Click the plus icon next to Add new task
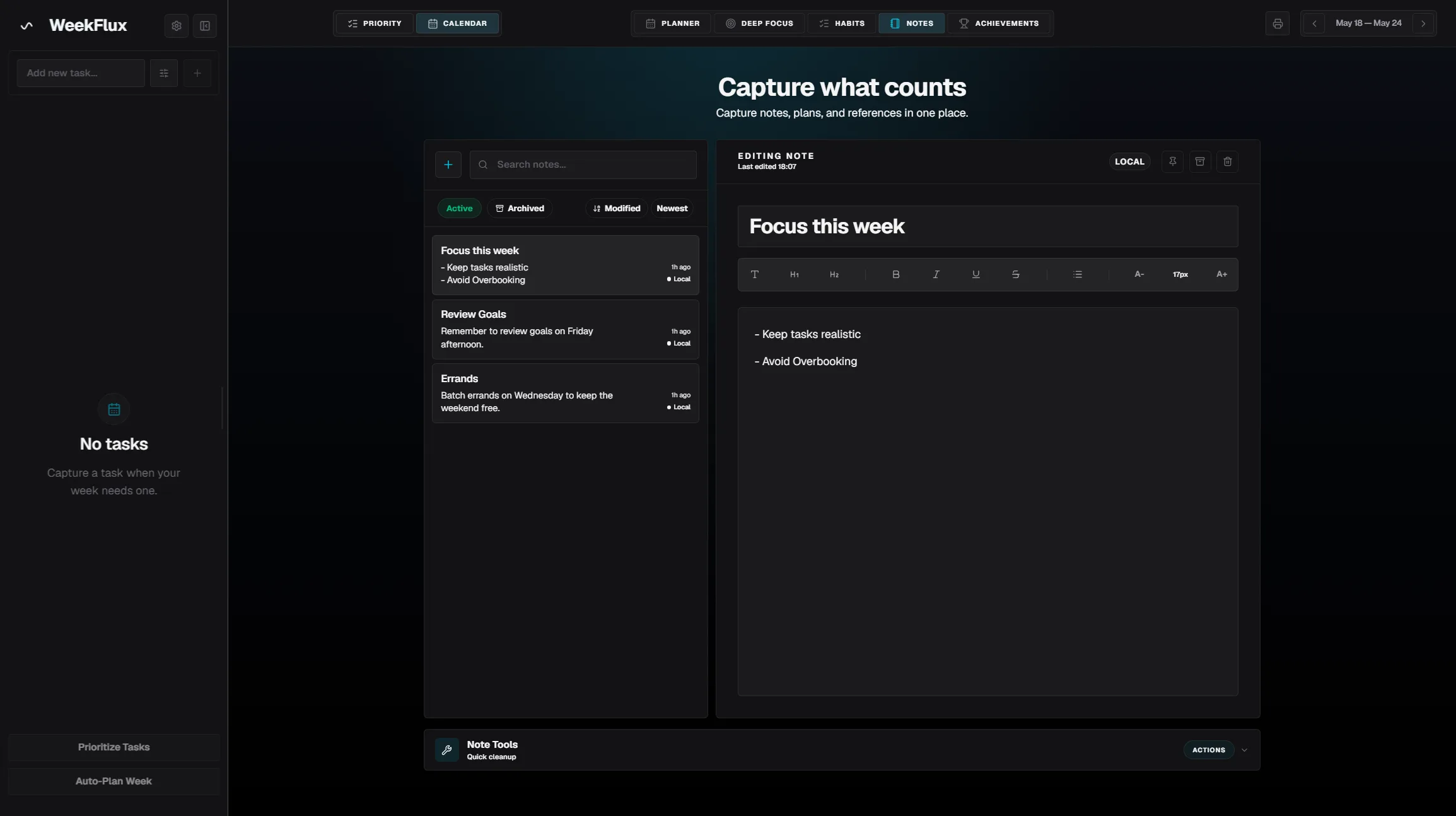This screenshot has height=816, width=1456. (x=197, y=73)
